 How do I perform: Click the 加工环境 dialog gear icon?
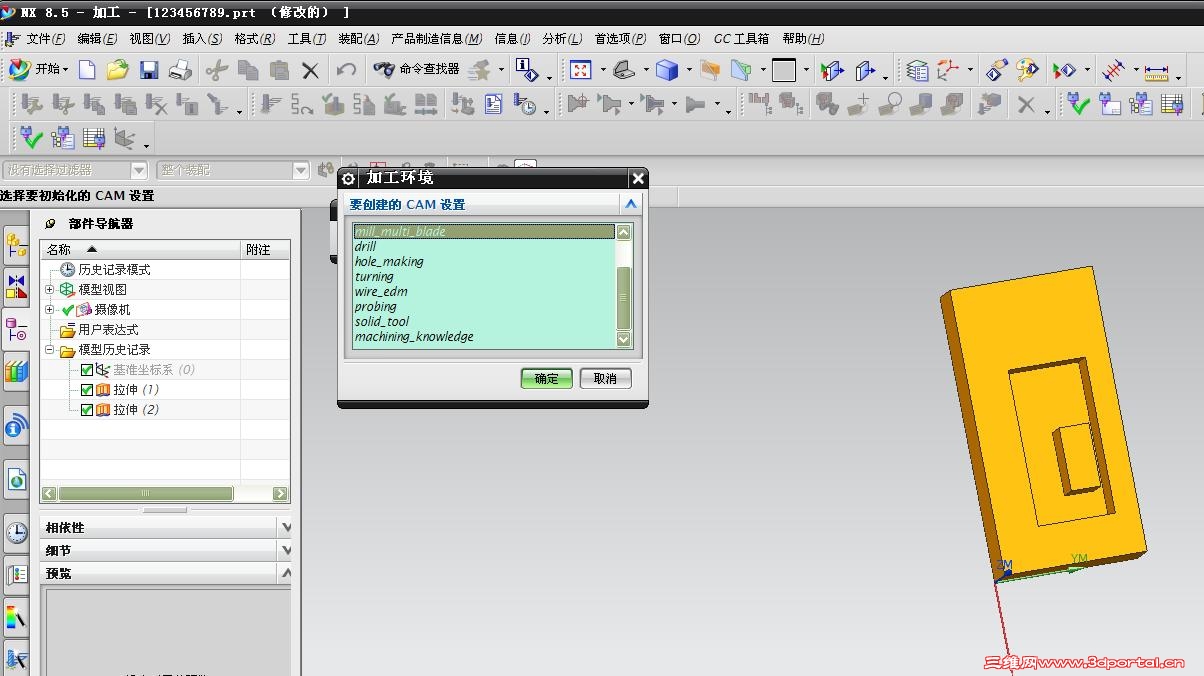coord(348,178)
